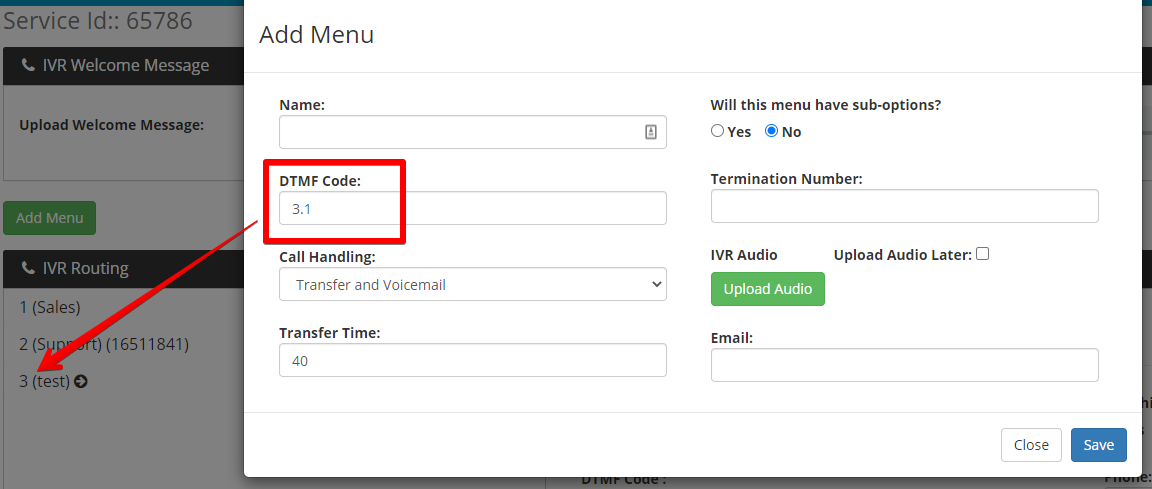Viewport: 1152px width, 489px height.
Task: Click the Transfer Time field
Action: point(472,361)
